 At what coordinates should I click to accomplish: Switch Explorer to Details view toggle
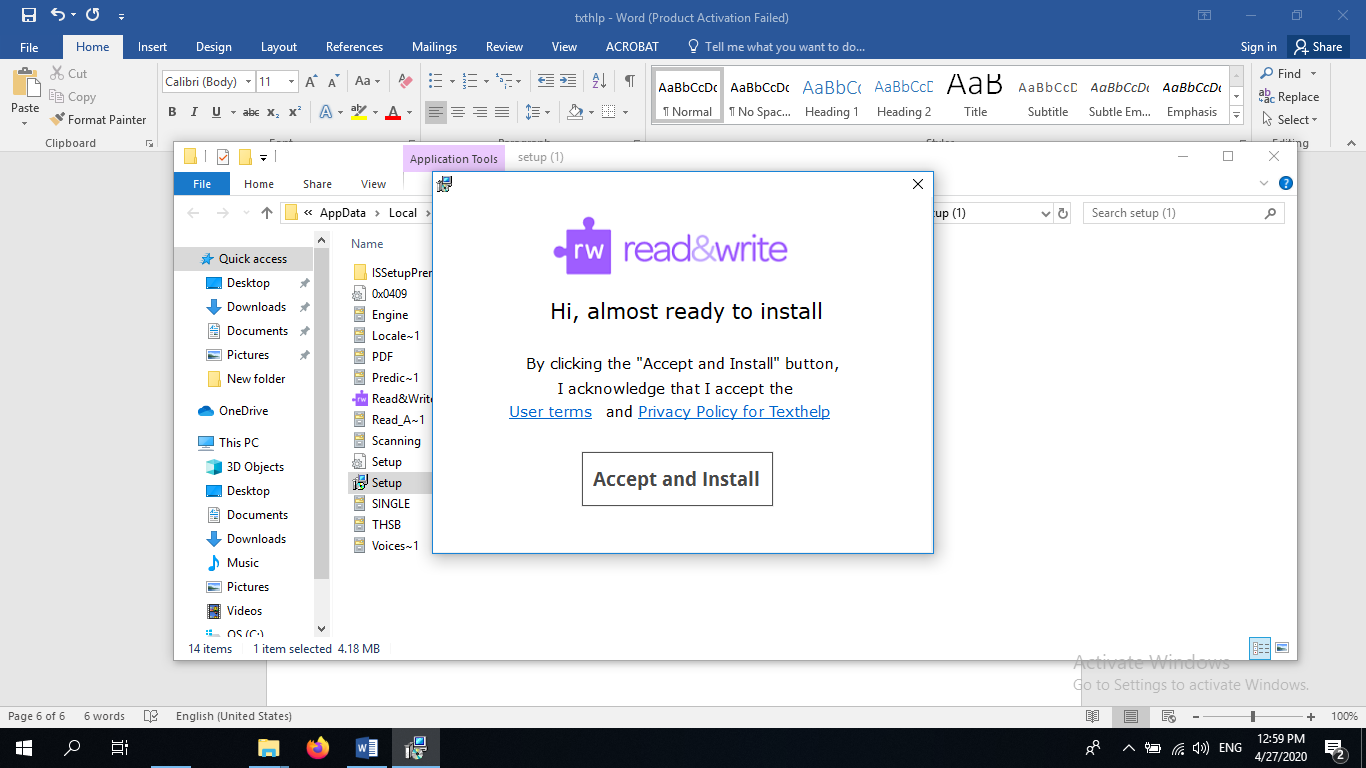pos(1260,648)
